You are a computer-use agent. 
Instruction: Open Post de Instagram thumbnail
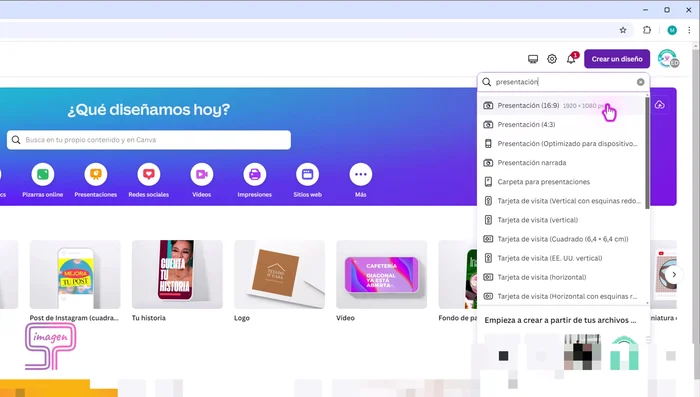(x=75, y=275)
